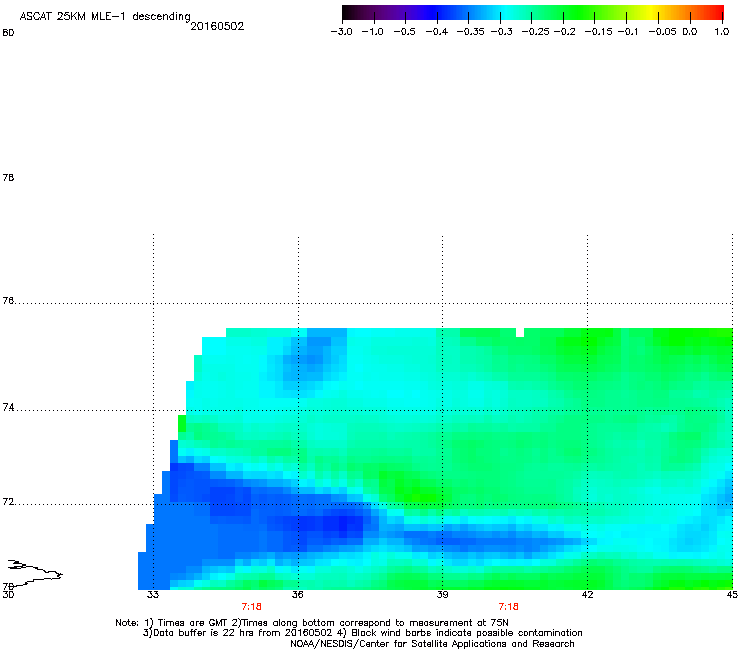This screenshot has height=650, width=740.
Task: Click the note line about 'Data buffer is 22 hrs'
Action: [362, 633]
